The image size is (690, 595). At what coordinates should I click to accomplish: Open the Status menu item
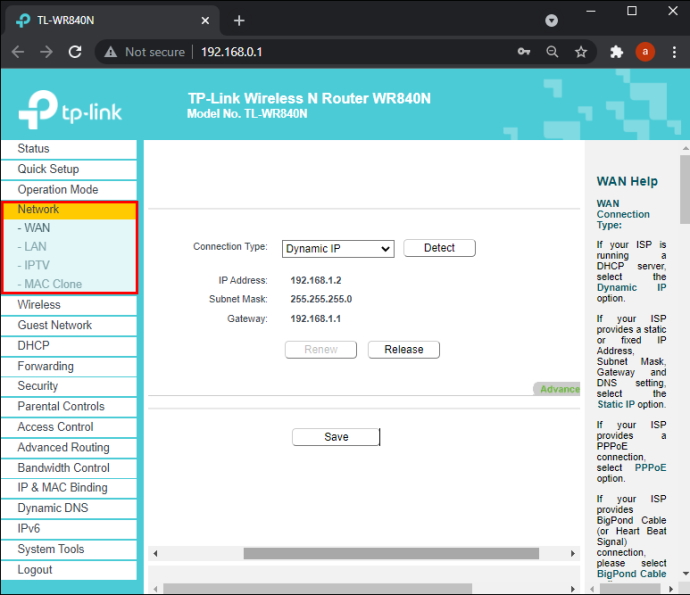[69, 149]
